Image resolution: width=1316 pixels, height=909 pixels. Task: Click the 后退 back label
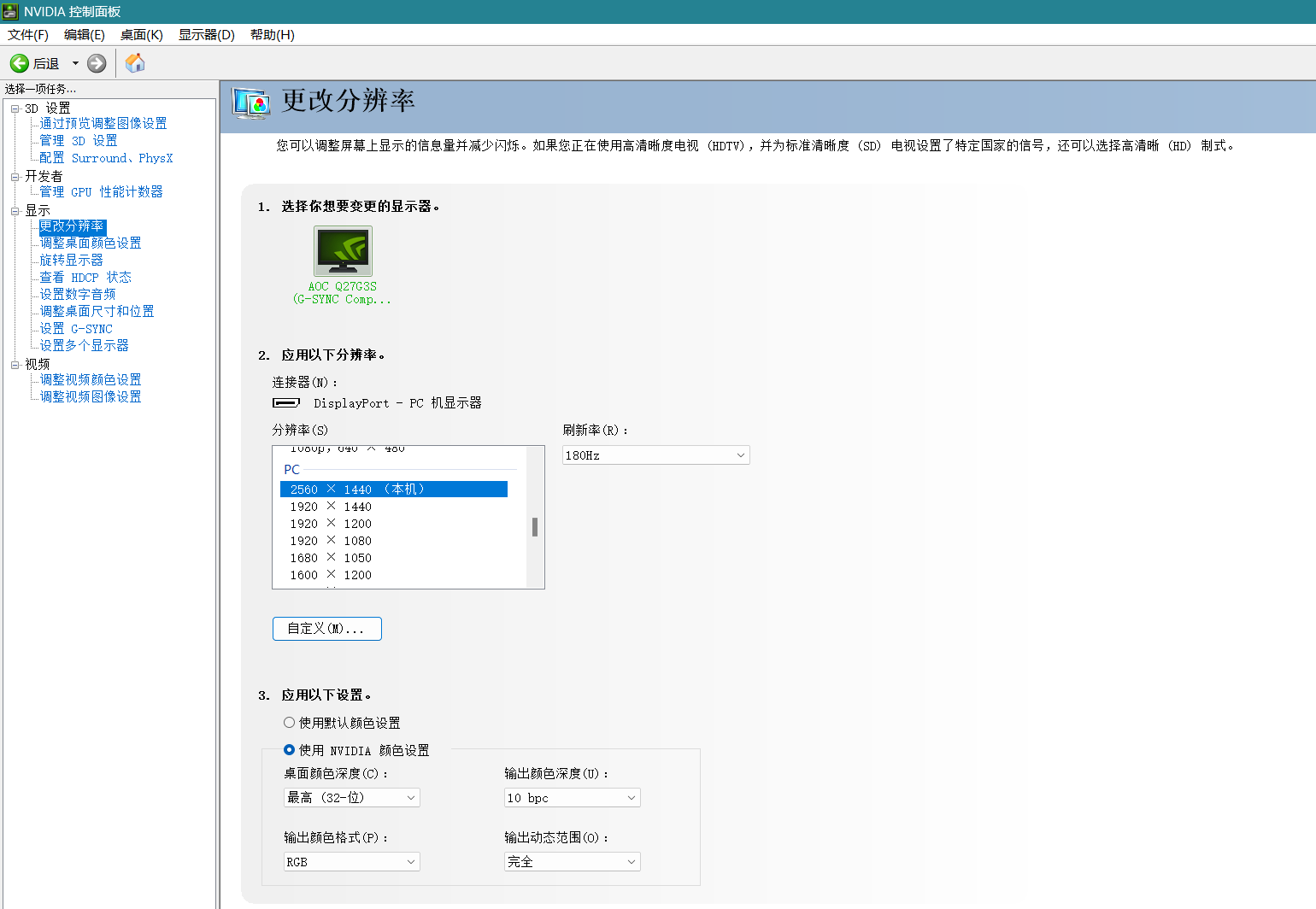tap(46, 64)
